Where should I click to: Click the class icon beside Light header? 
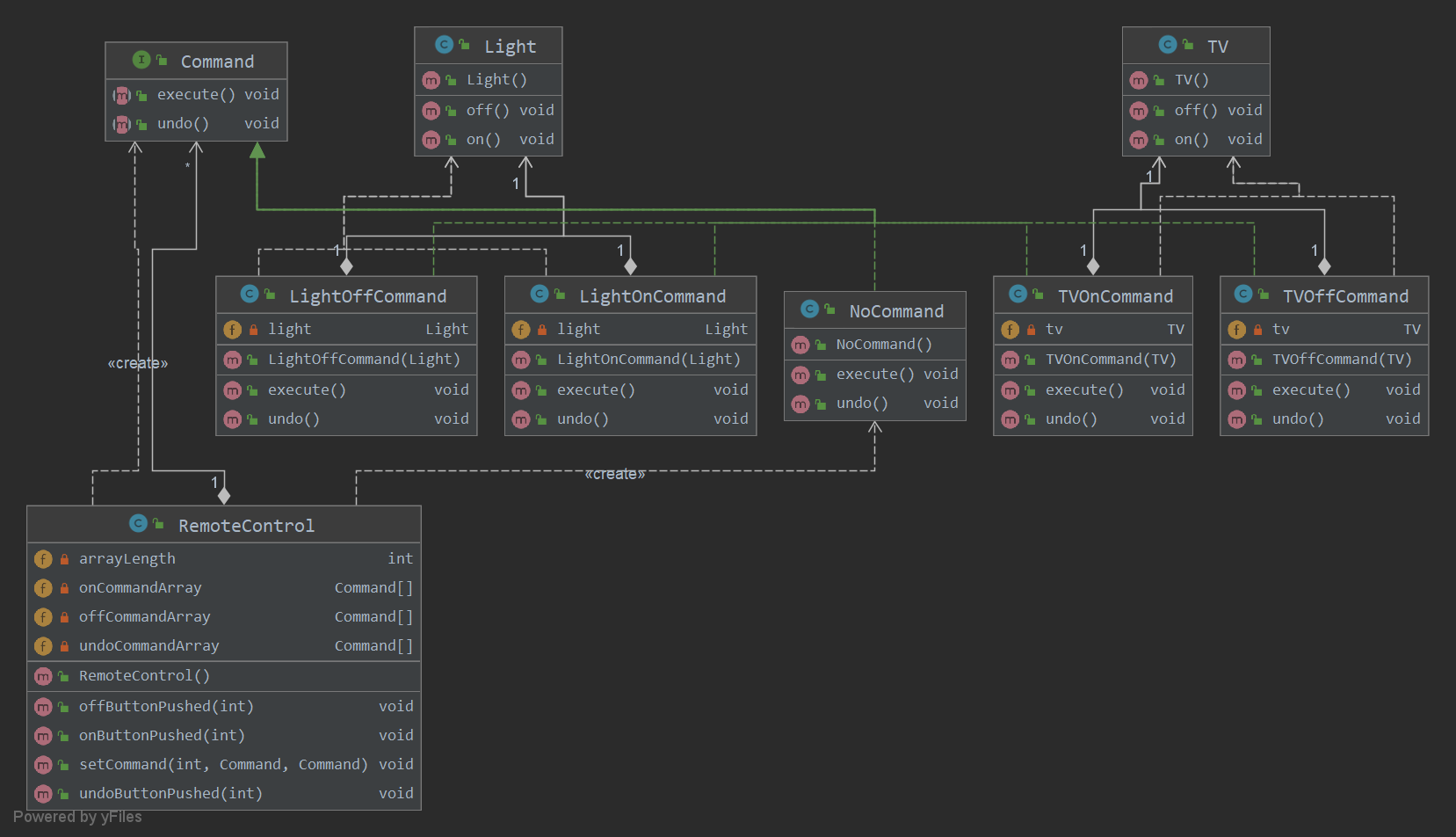pos(445,44)
